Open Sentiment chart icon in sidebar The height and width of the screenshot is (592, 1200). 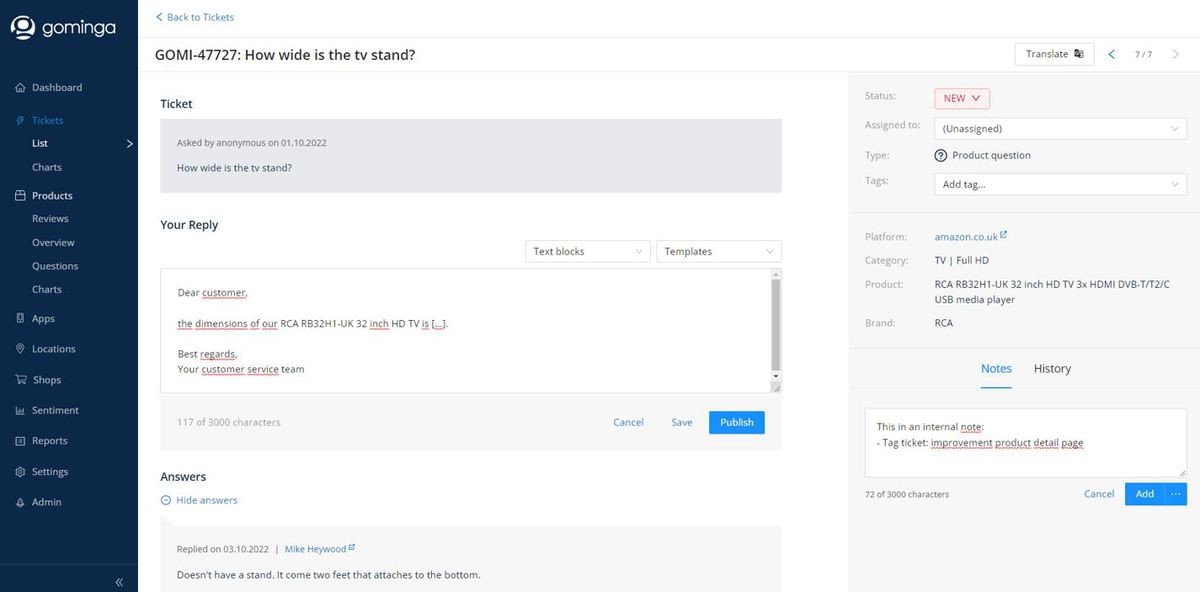pos(20,411)
